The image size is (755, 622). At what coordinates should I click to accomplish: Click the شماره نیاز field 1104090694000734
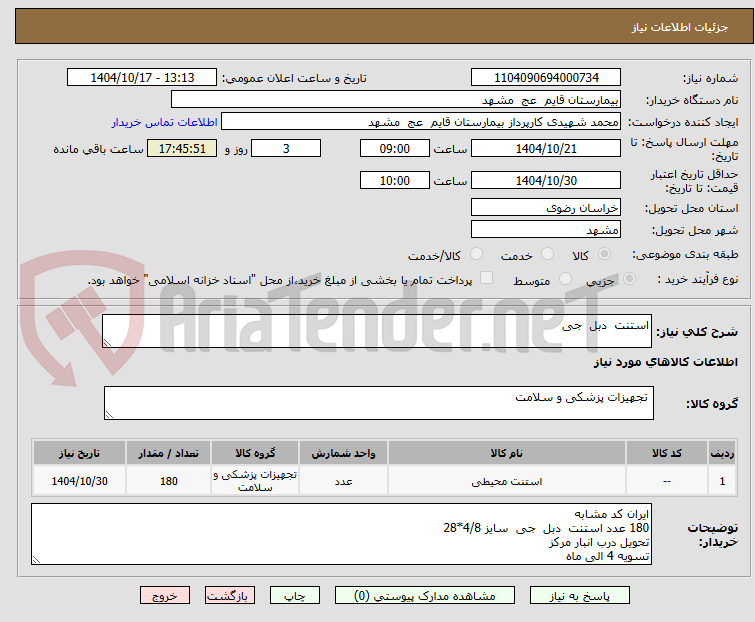click(546, 78)
